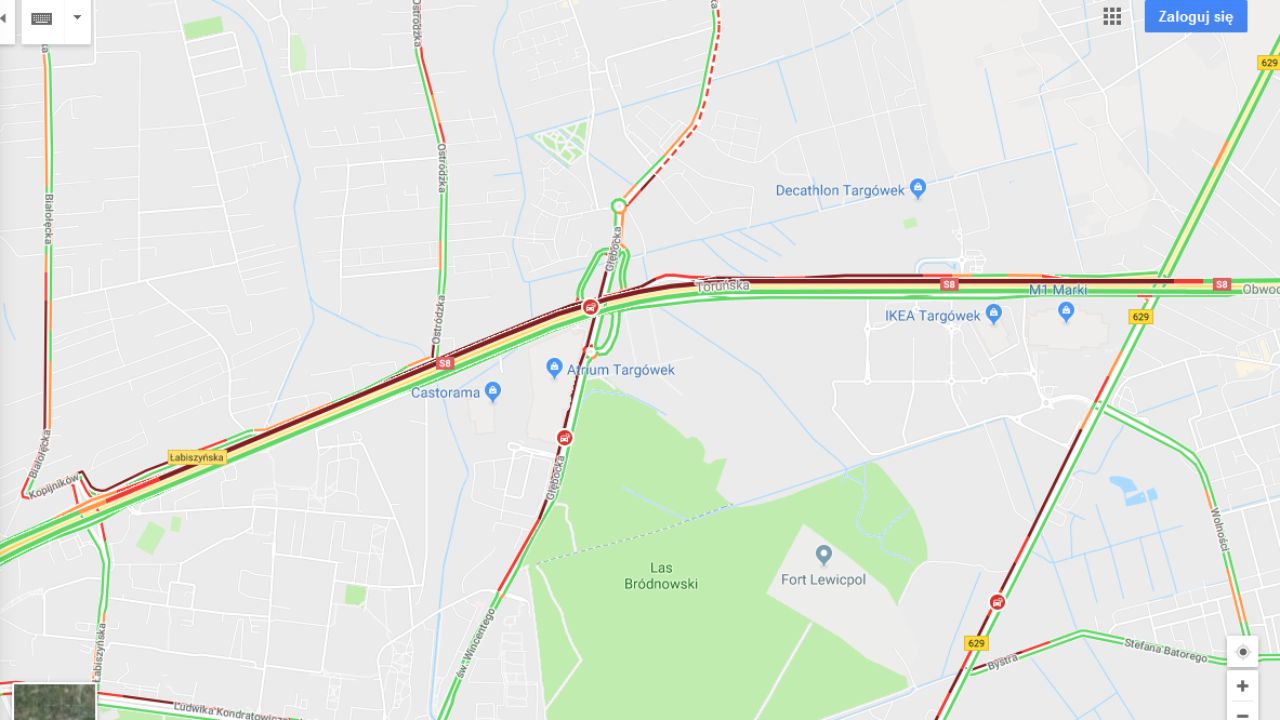Open the Decathlon Targówek shop marker

[x=918, y=188]
